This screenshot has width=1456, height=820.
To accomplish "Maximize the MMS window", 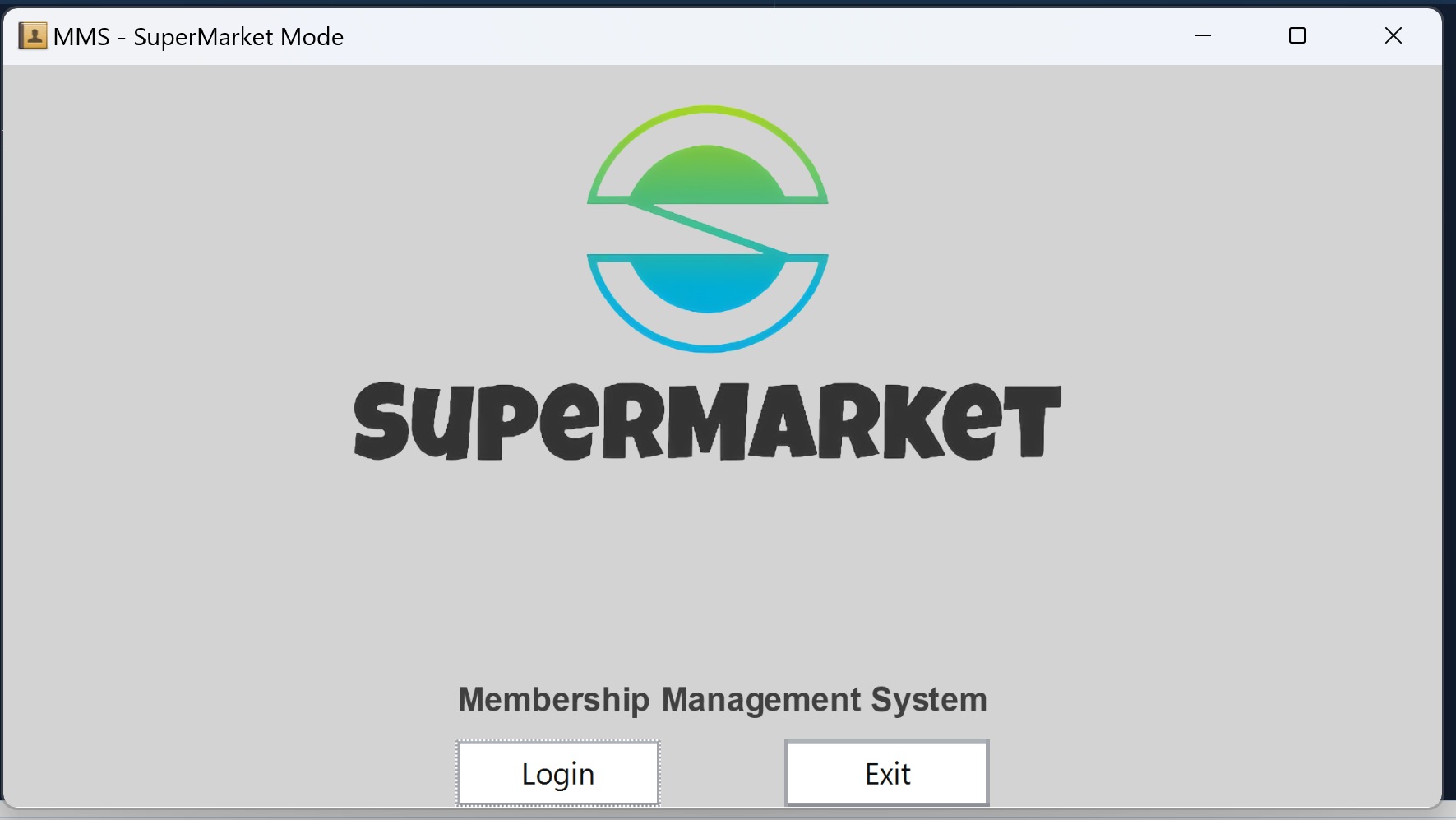I will tap(1297, 36).
